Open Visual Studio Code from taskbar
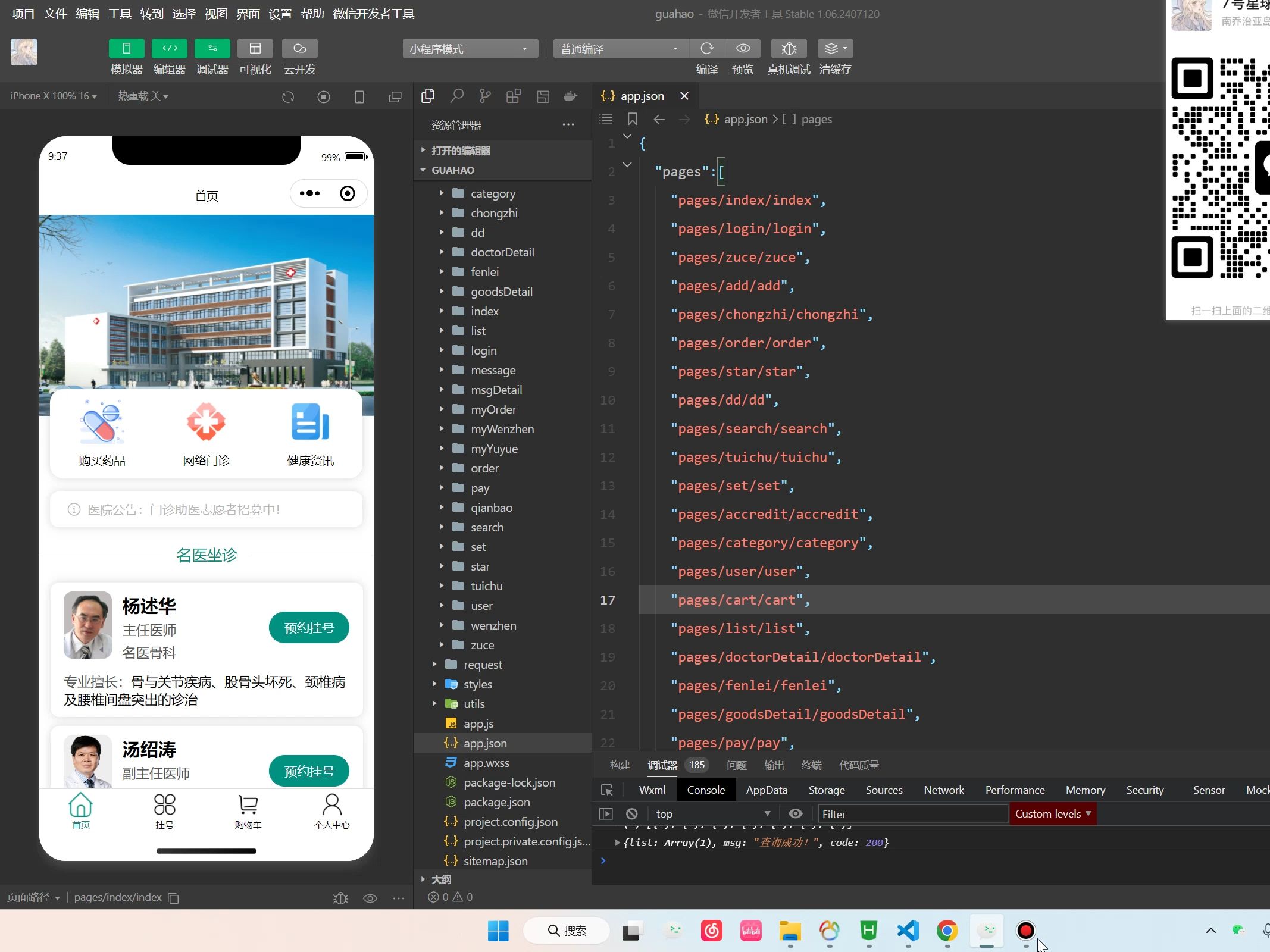Viewport: 1270px width, 952px height. (908, 931)
